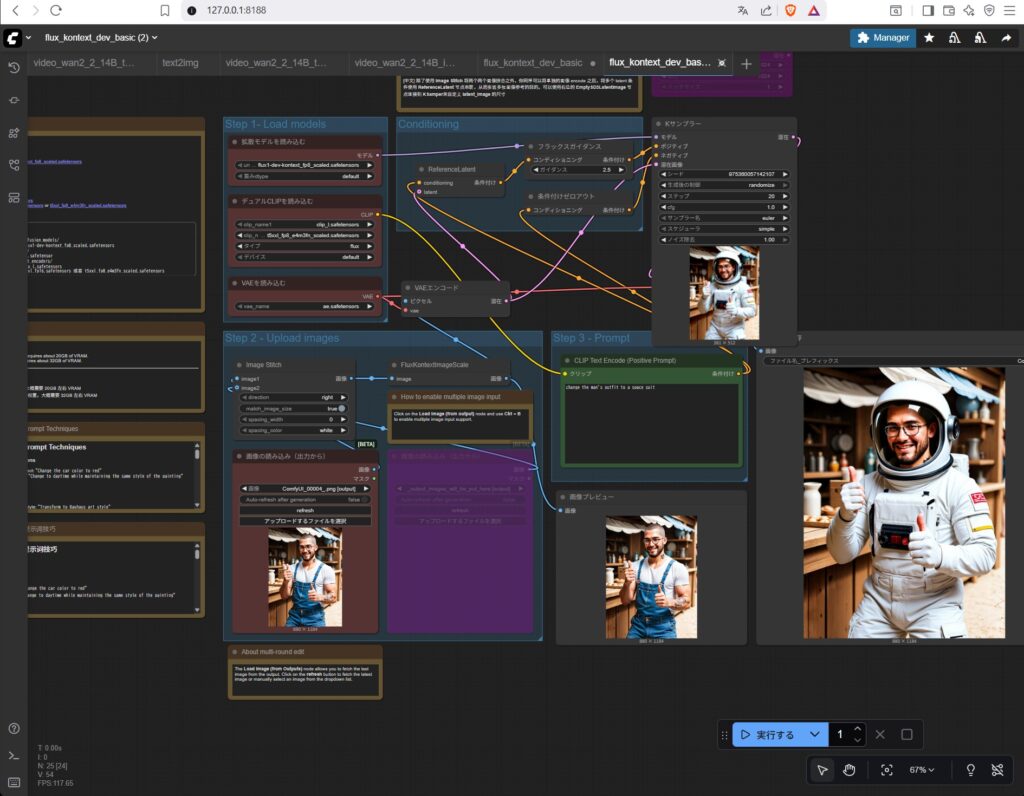Activate the arrow select tool
Screen dimensions: 1024x796
point(822,770)
